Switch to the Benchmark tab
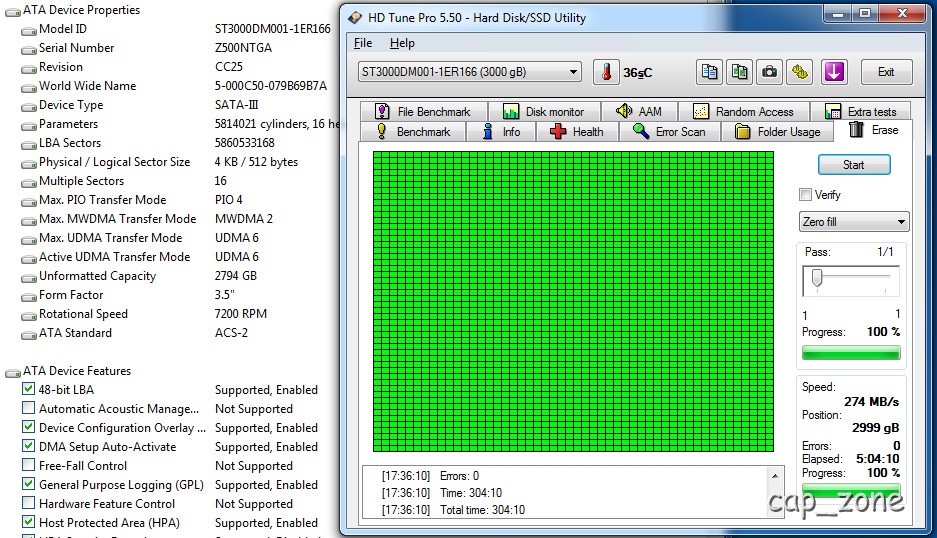The image size is (937, 538). click(x=413, y=132)
